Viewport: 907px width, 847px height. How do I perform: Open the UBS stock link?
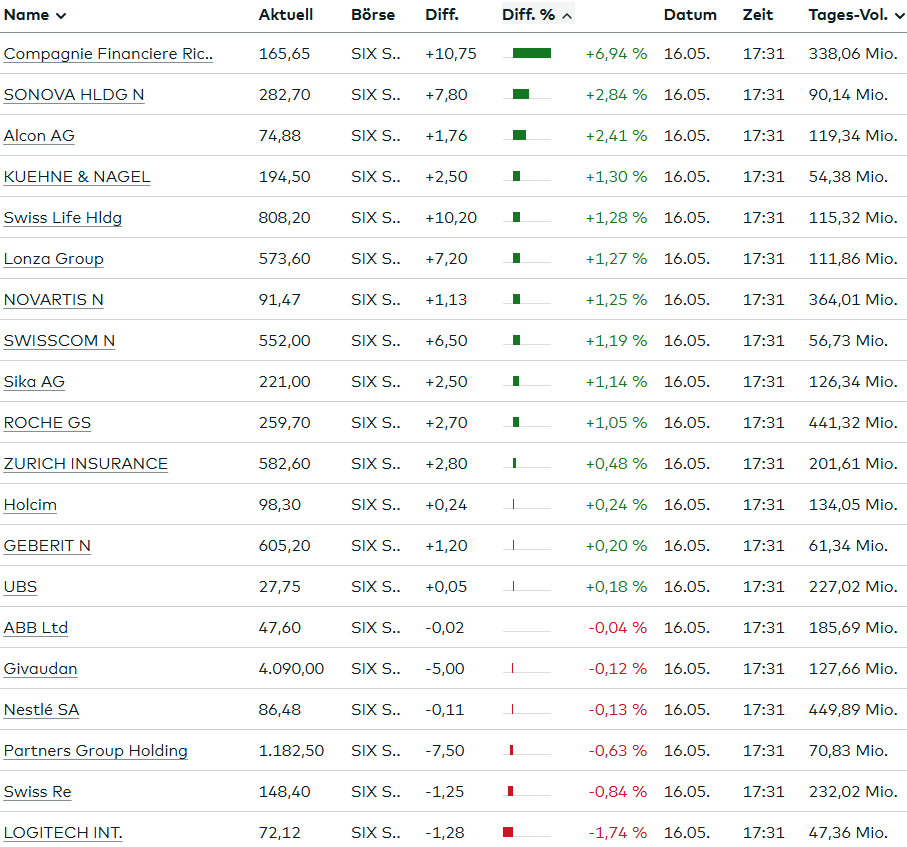coord(20,588)
